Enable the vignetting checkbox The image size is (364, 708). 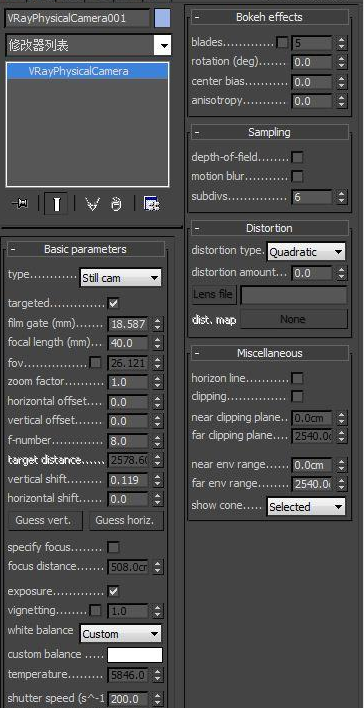pyautogui.click(x=95, y=611)
